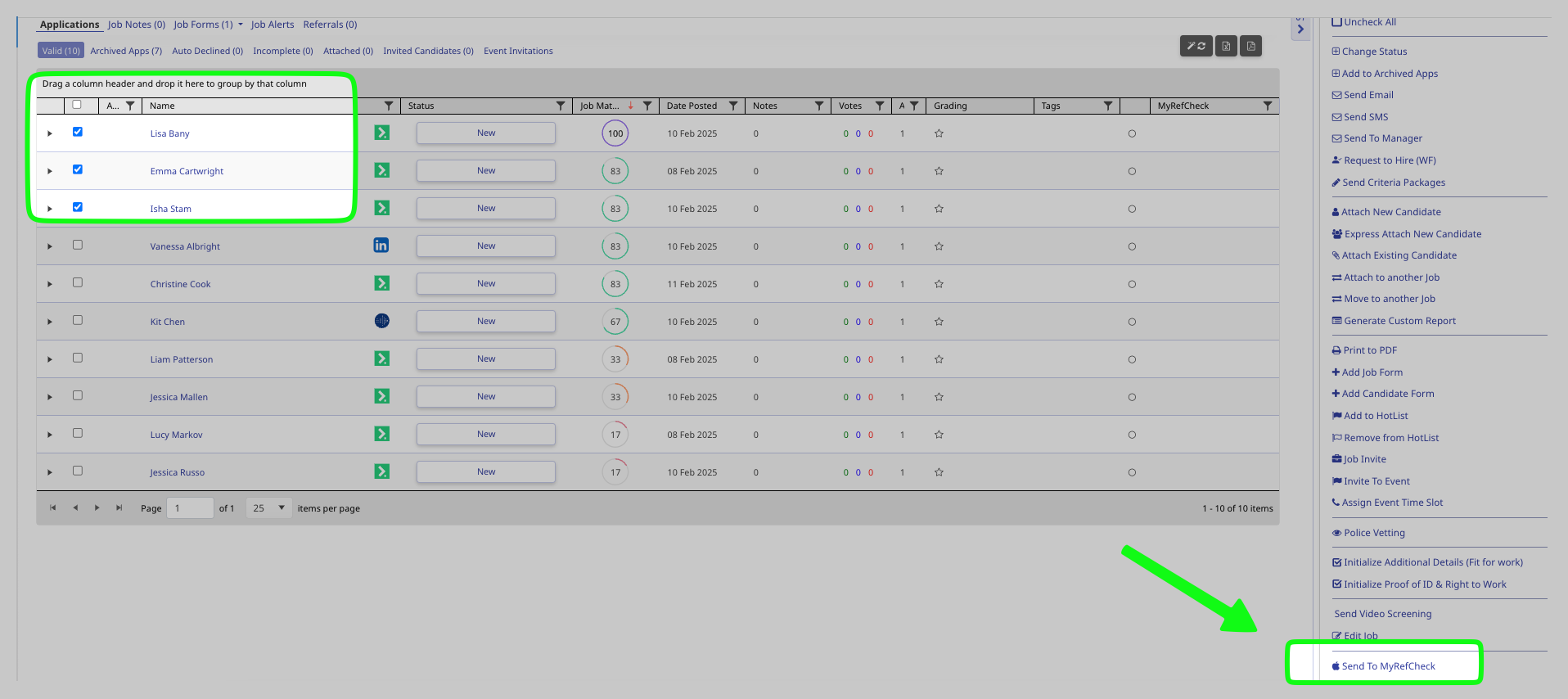The height and width of the screenshot is (699, 1568).
Task: Open the Date Posted column filter
Action: (733, 106)
